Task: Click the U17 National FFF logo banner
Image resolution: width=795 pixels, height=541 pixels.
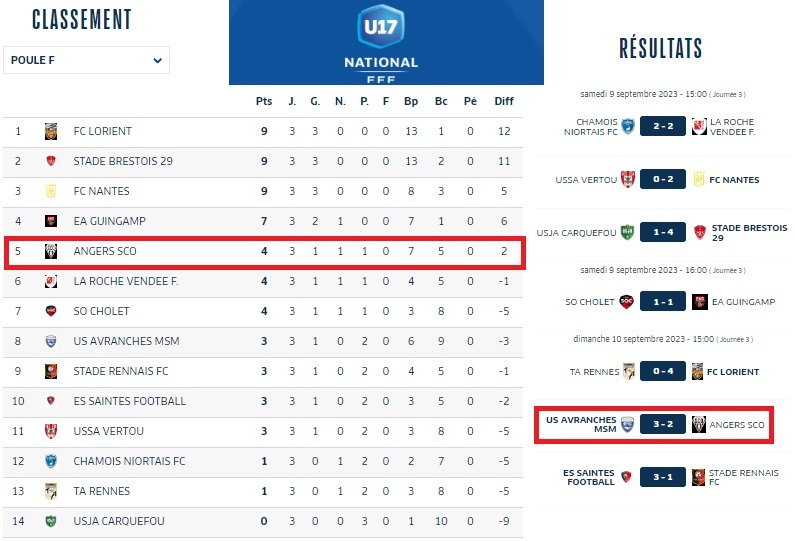Action: coord(386,42)
